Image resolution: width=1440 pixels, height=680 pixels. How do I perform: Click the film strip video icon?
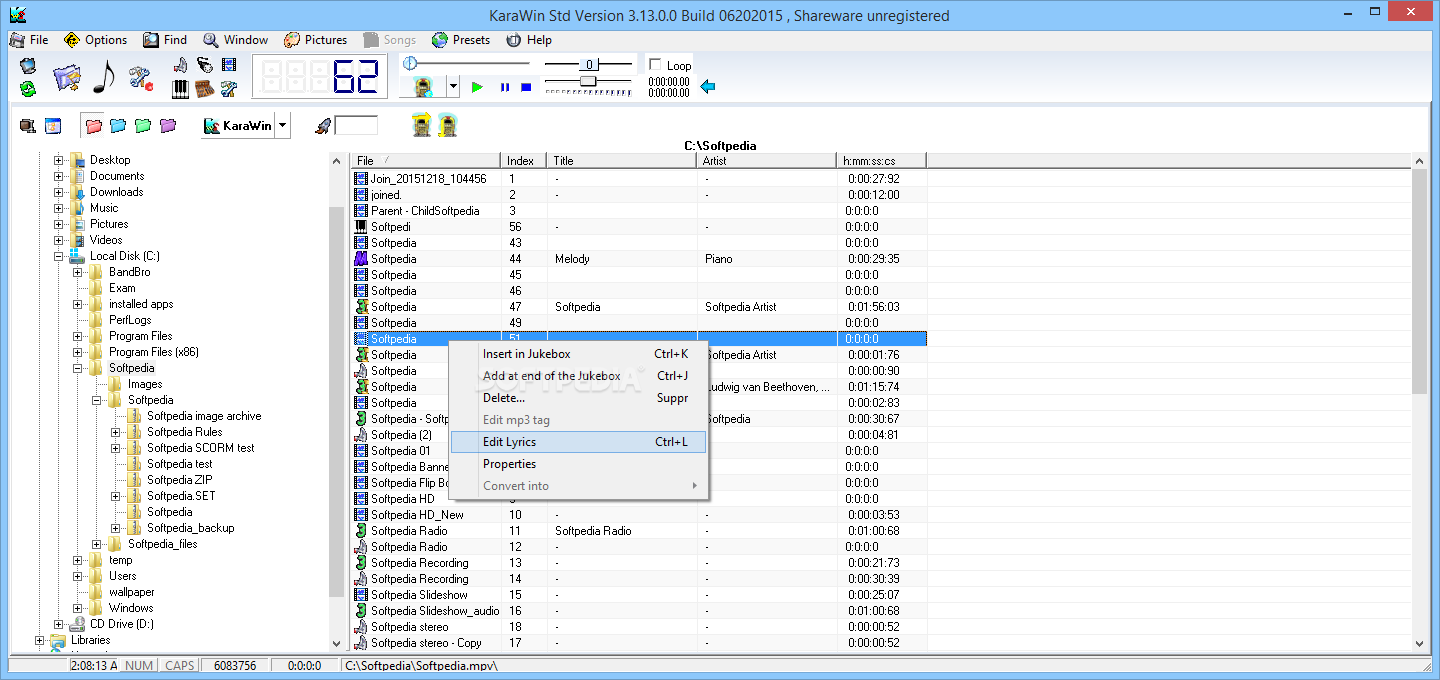coord(230,66)
